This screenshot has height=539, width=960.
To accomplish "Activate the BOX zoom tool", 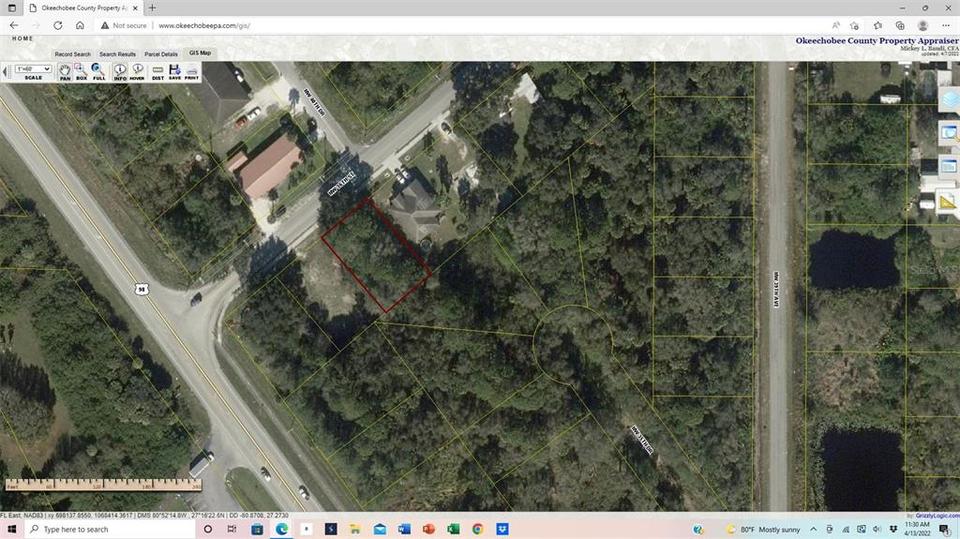I will tap(81, 72).
